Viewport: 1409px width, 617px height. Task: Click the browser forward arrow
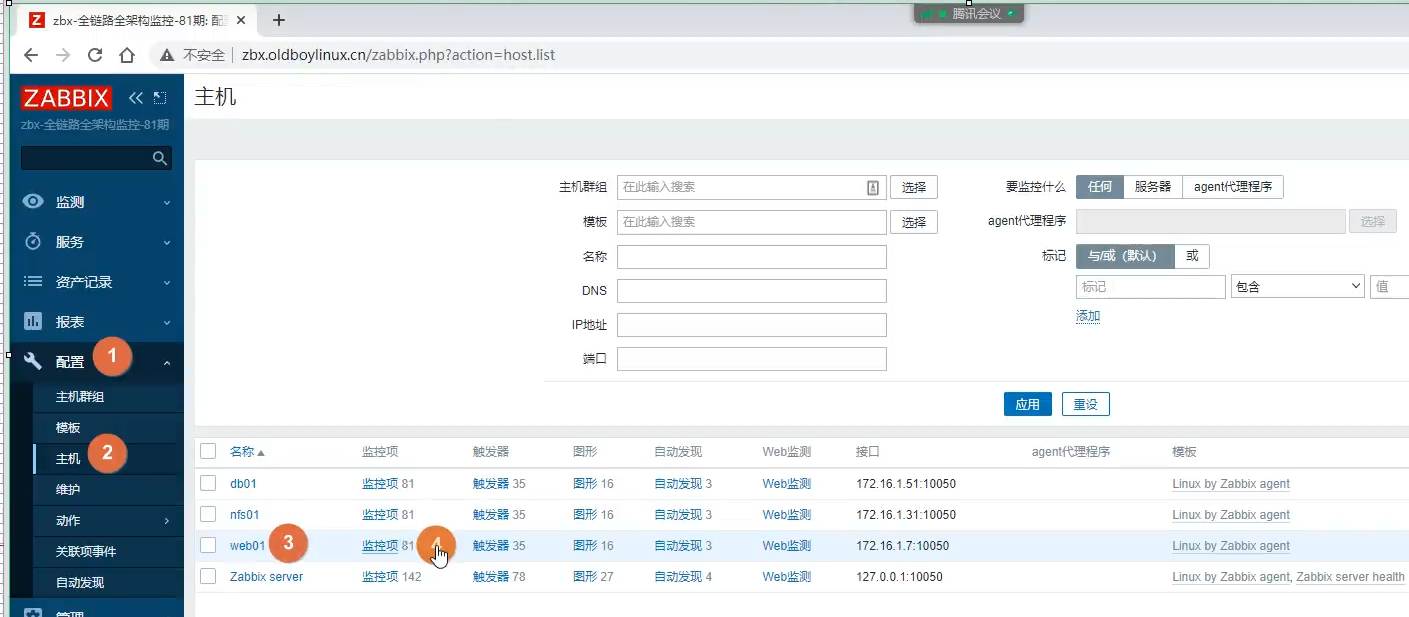[x=63, y=55]
